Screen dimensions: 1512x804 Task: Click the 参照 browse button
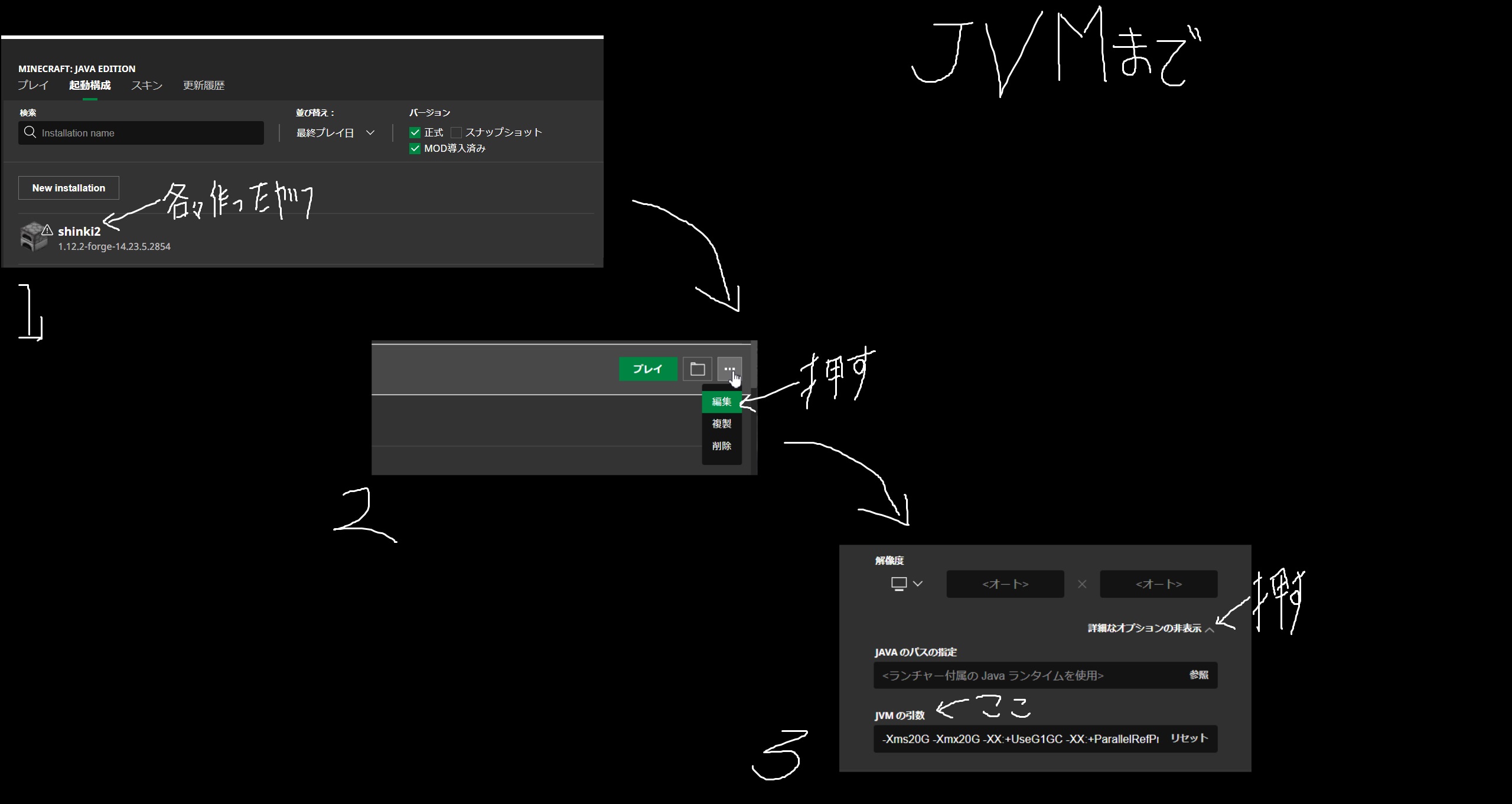coord(1199,675)
